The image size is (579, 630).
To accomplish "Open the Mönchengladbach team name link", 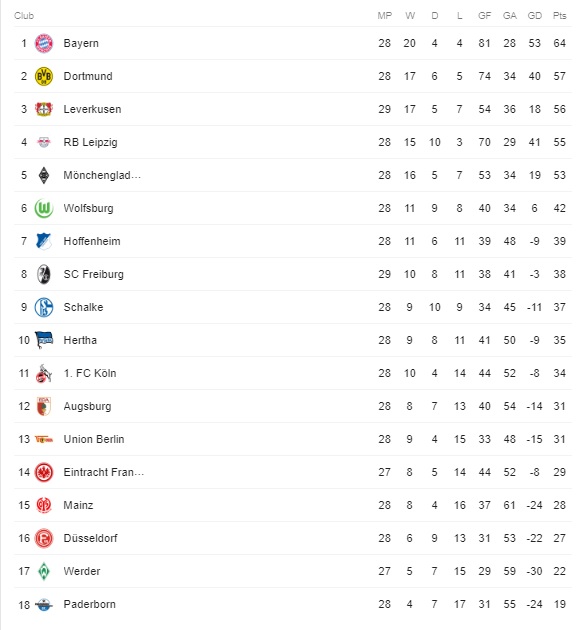I will (102, 175).
